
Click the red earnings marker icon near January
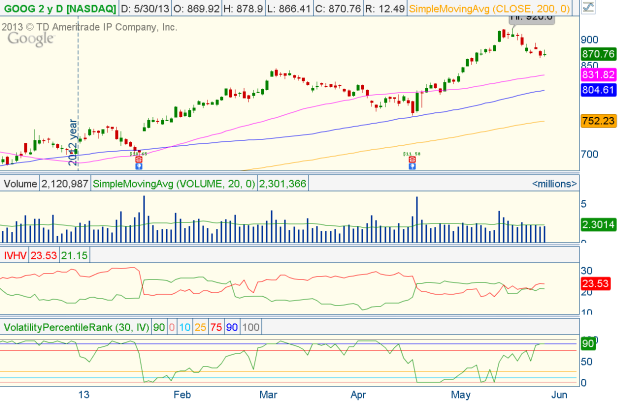tap(139, 159)
